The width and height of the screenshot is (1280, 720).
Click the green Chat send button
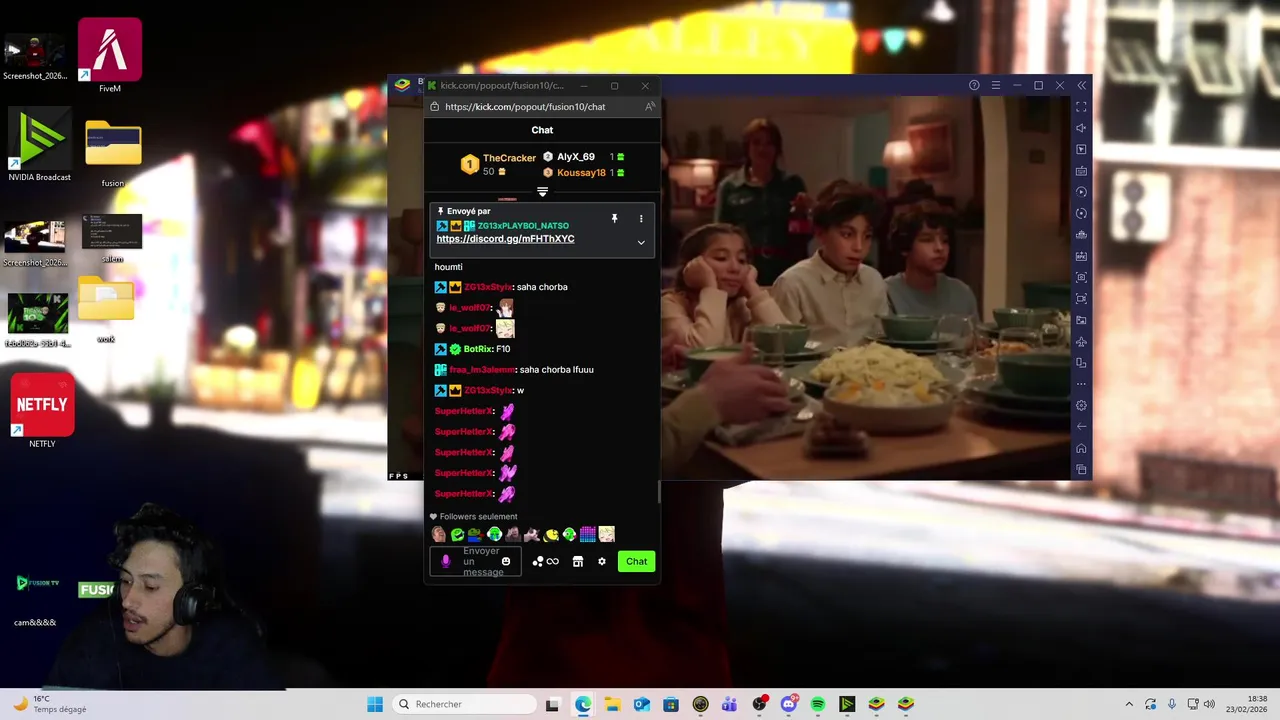coord(637,561)
